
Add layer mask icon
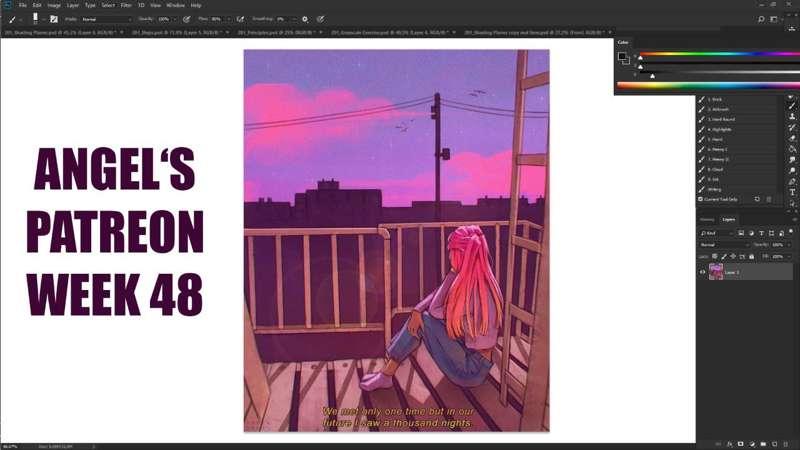[x=741, y=444]
